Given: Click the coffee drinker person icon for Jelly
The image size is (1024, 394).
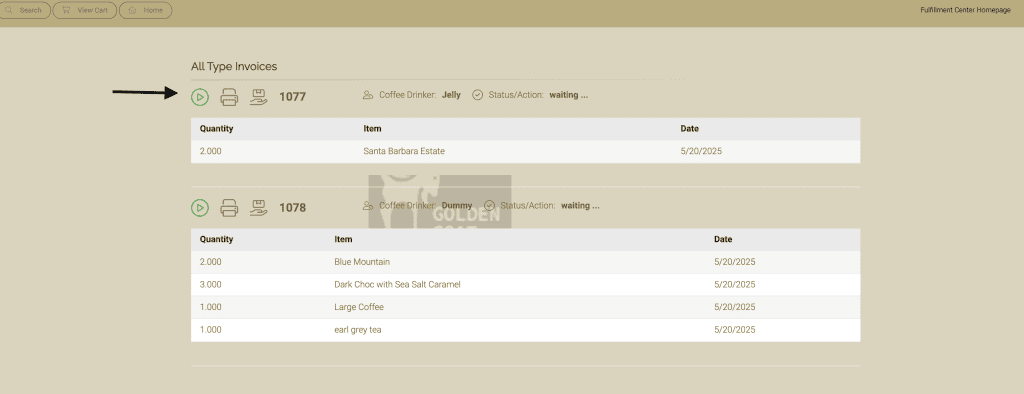Looking at the screenshot, I should click(x=368, y=95).
